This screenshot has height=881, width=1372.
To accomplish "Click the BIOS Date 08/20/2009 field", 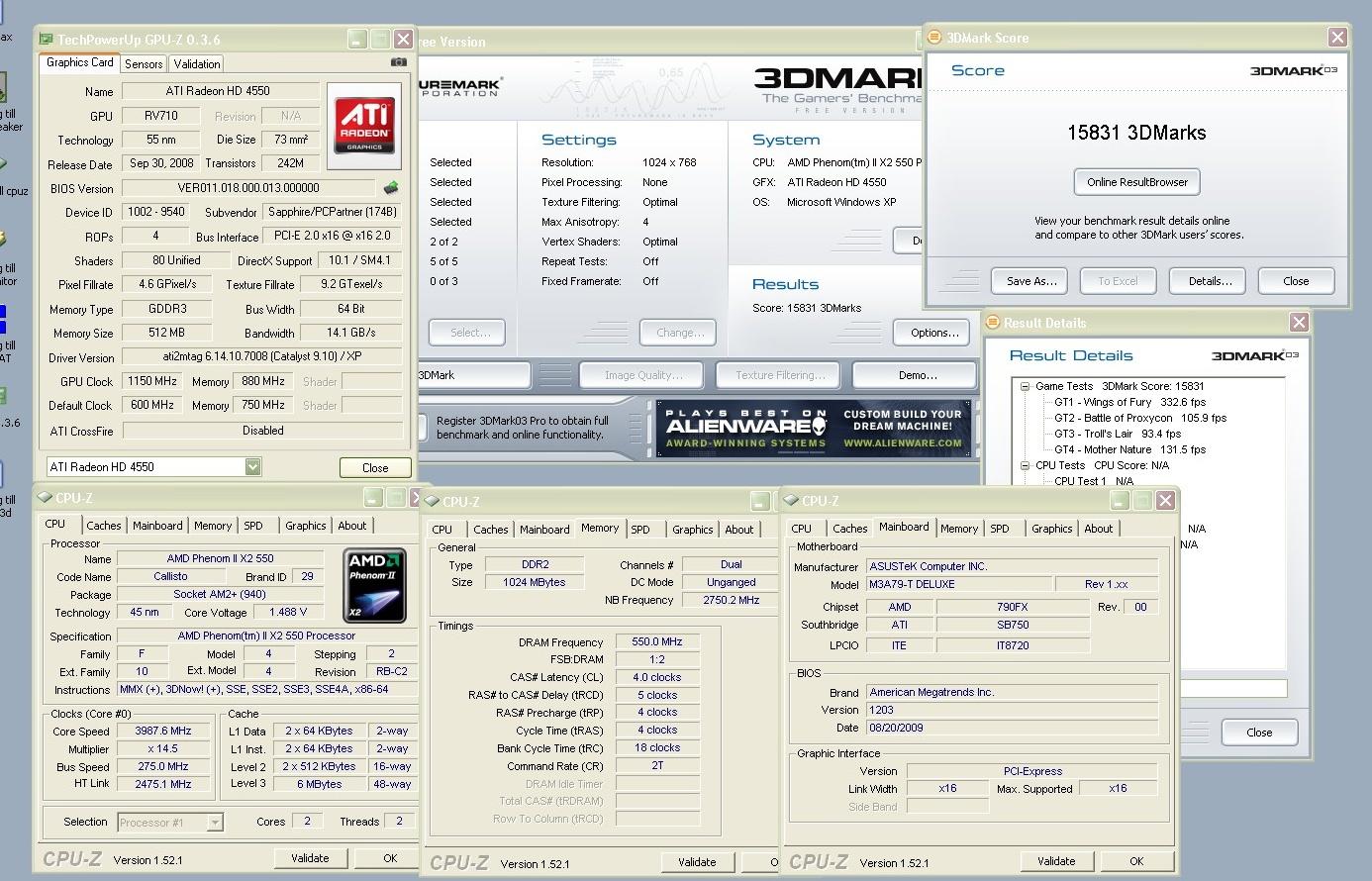I will pos(1011,728).
